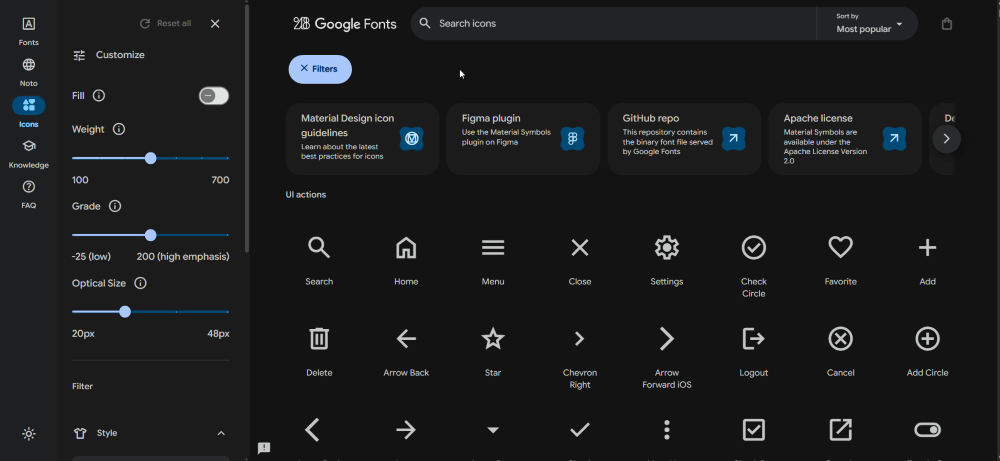Close the Customize panel
Viewport: 1000px width, 461px height.
click(215, 24)
